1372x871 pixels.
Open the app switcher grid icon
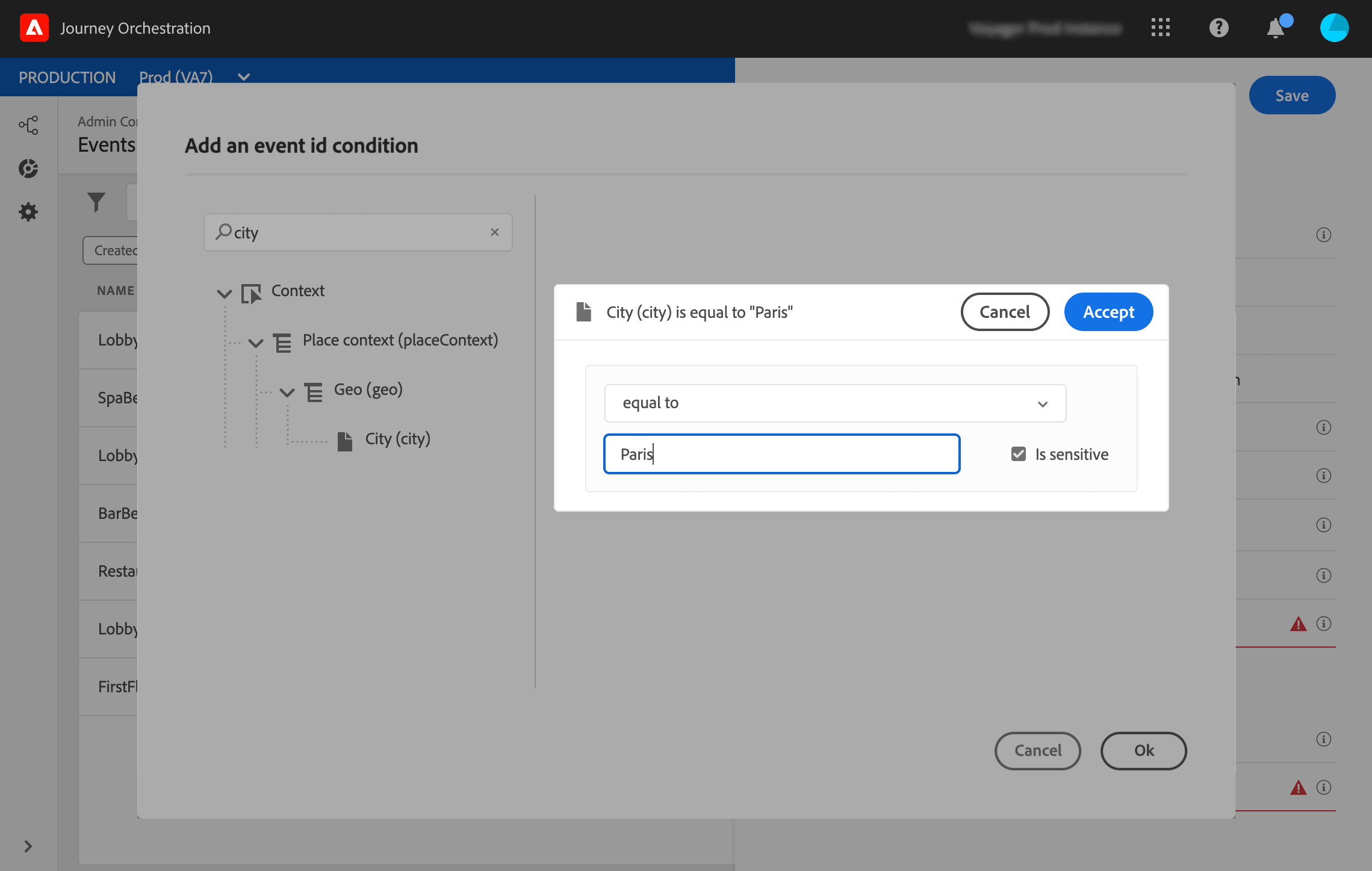click(1160, 28)
